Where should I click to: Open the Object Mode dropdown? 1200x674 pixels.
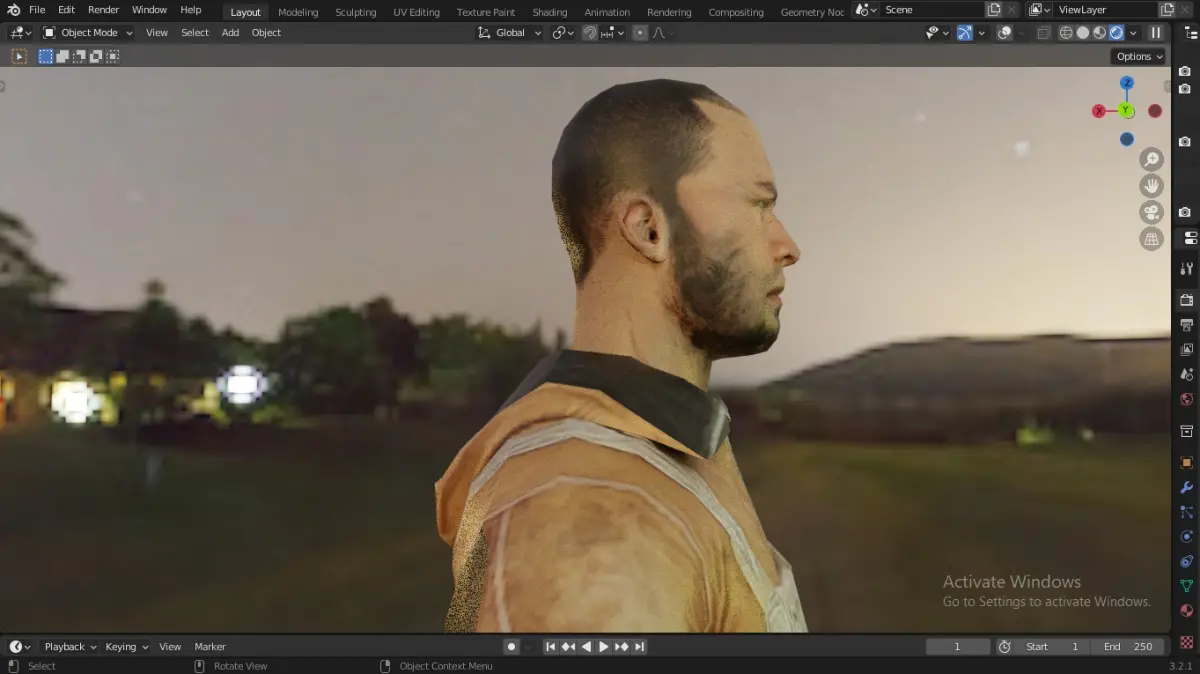click(88, 32)
